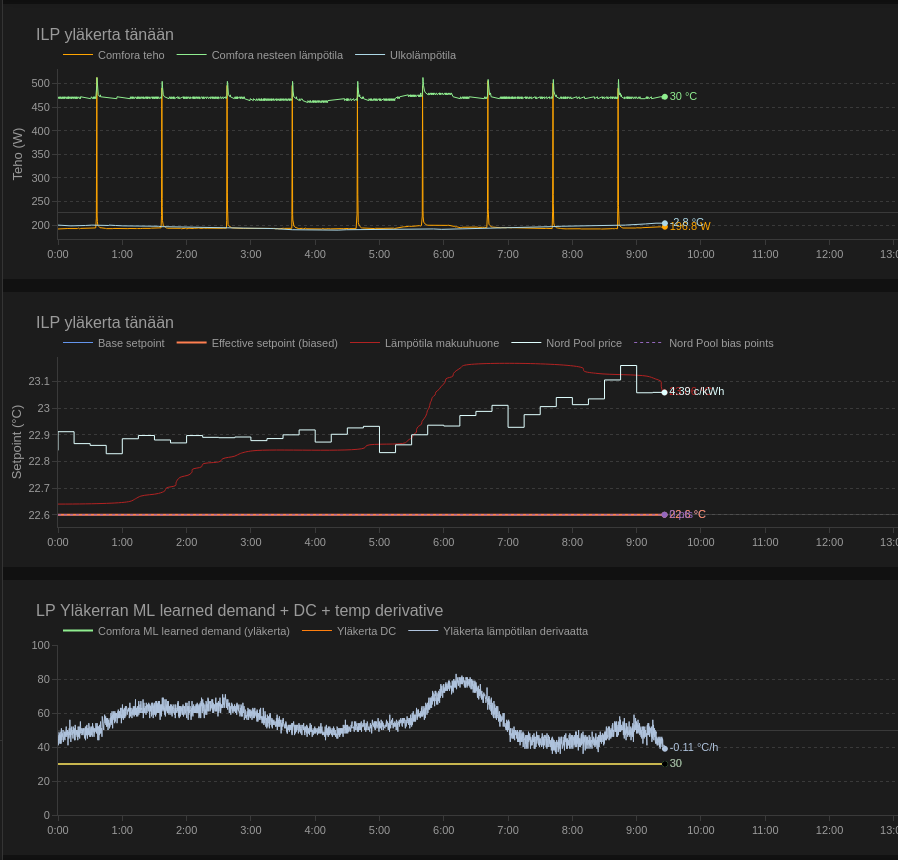
Task: Click the orange swatch beside Yläkerta DC
Action: click(x=316, y=631)
